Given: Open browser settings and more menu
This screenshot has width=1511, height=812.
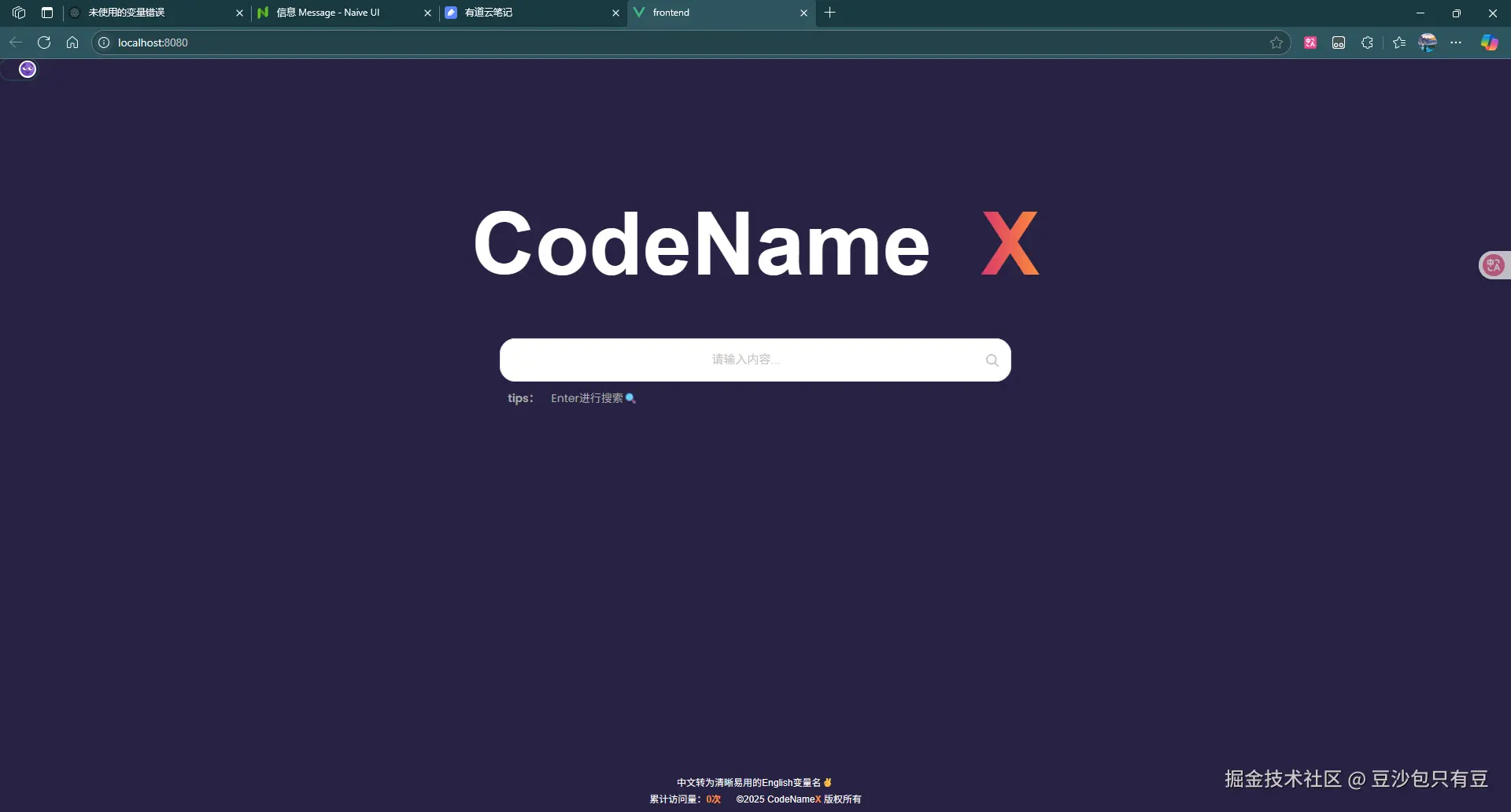Looking at the screenshot, I should pos(1456,42).
